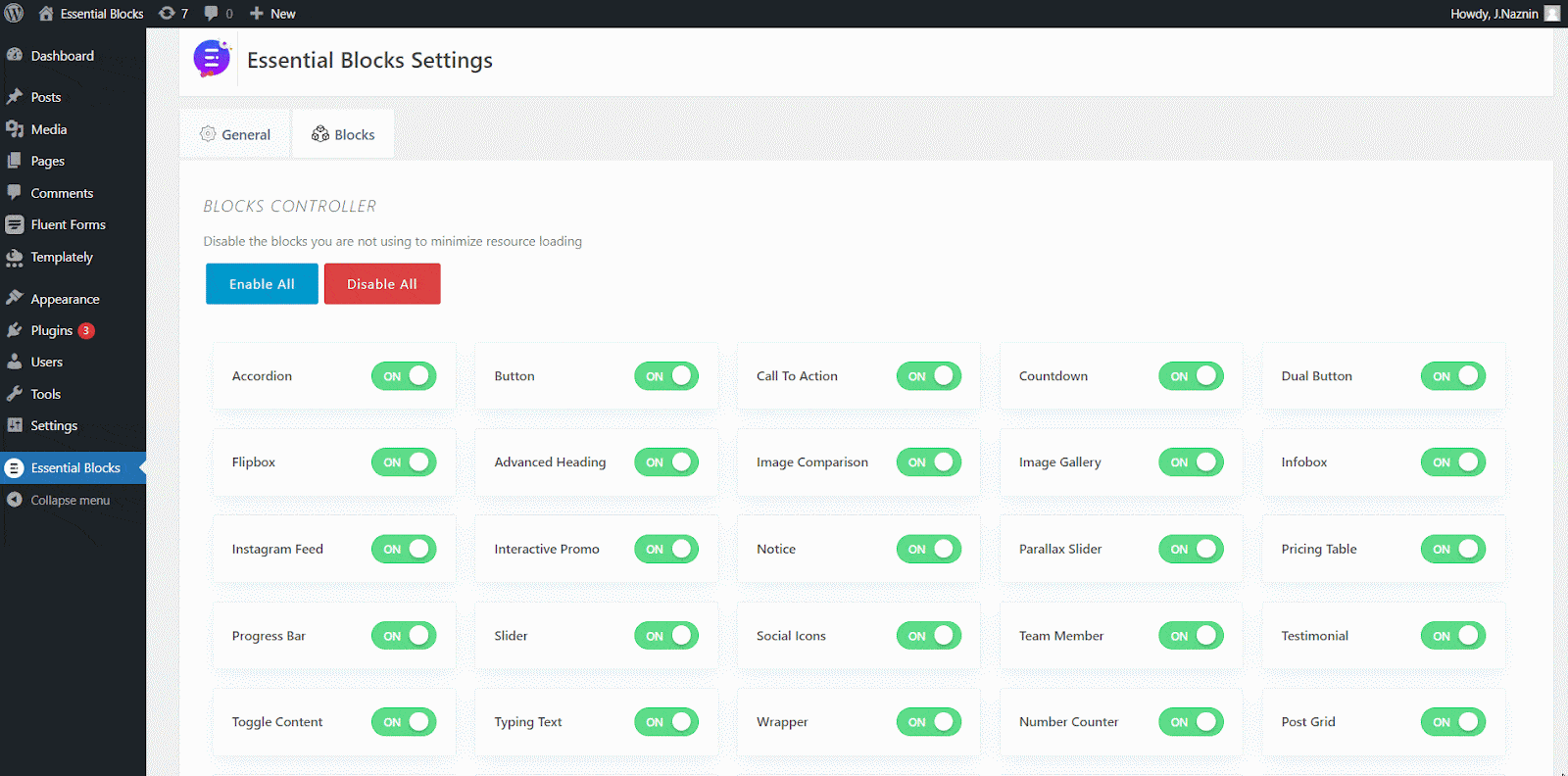Image resolution: width=1568 pixels, height=776 pixels.
Task: Click the cubes icon on Blocks tab
Action: 320,134
